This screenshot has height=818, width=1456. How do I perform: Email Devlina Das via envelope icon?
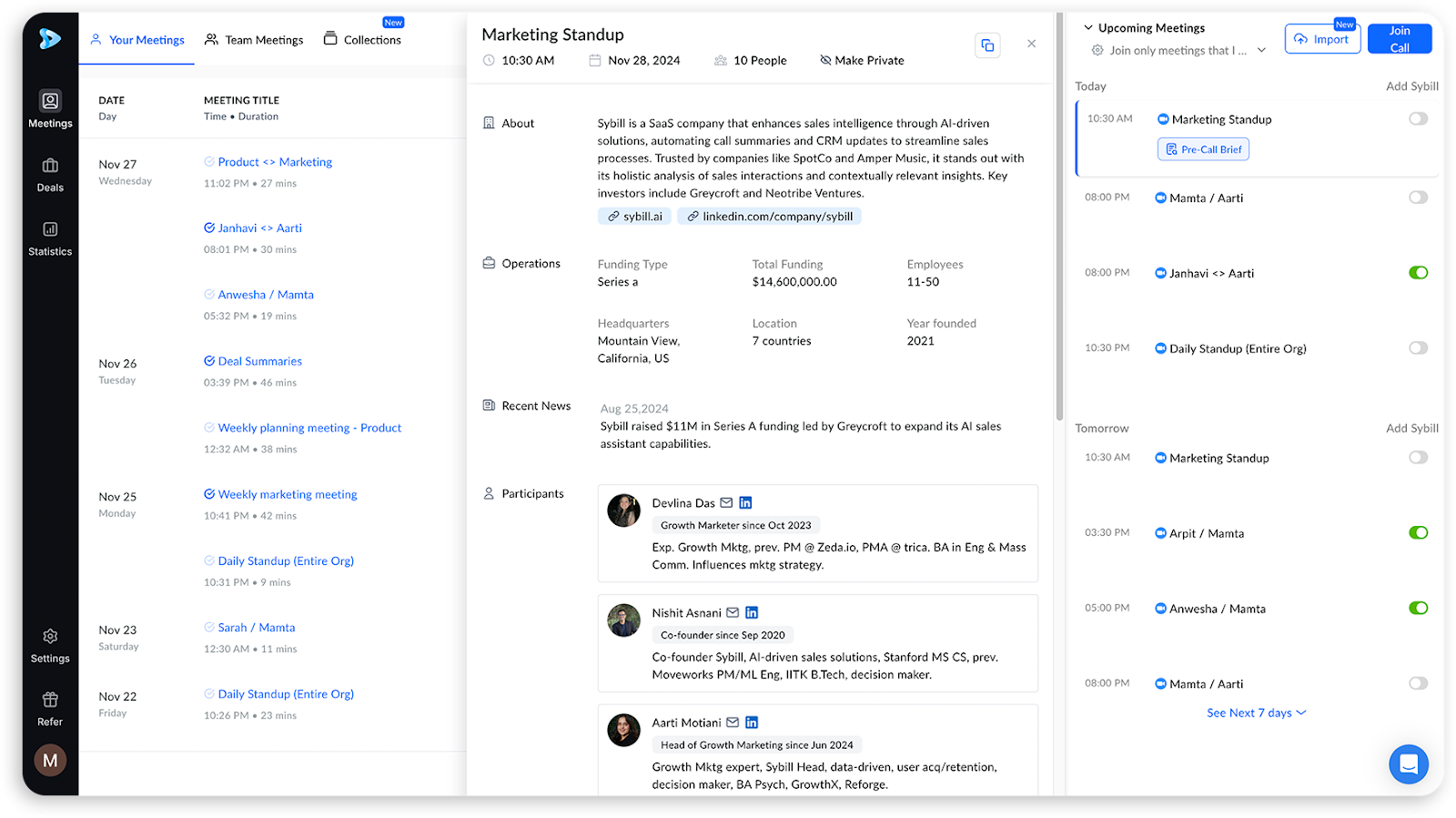click(726, 503)
